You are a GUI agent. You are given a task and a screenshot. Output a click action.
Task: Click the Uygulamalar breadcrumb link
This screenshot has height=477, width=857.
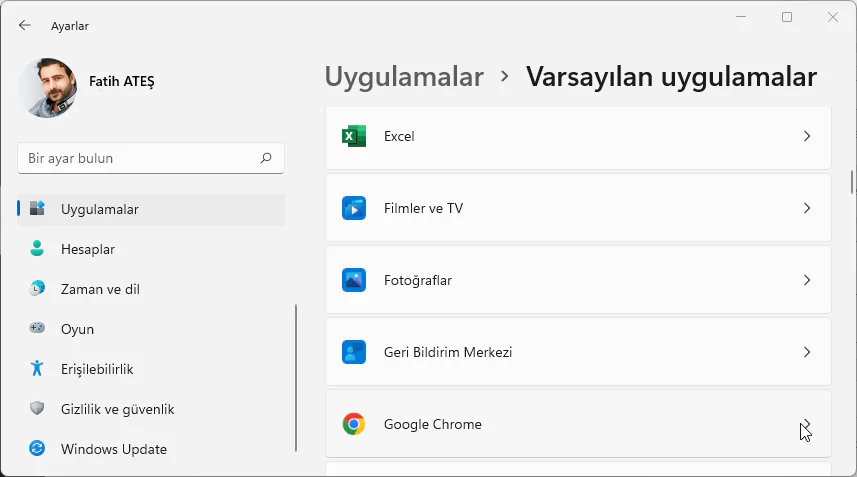pyautogui.click(x=404, y=76)
